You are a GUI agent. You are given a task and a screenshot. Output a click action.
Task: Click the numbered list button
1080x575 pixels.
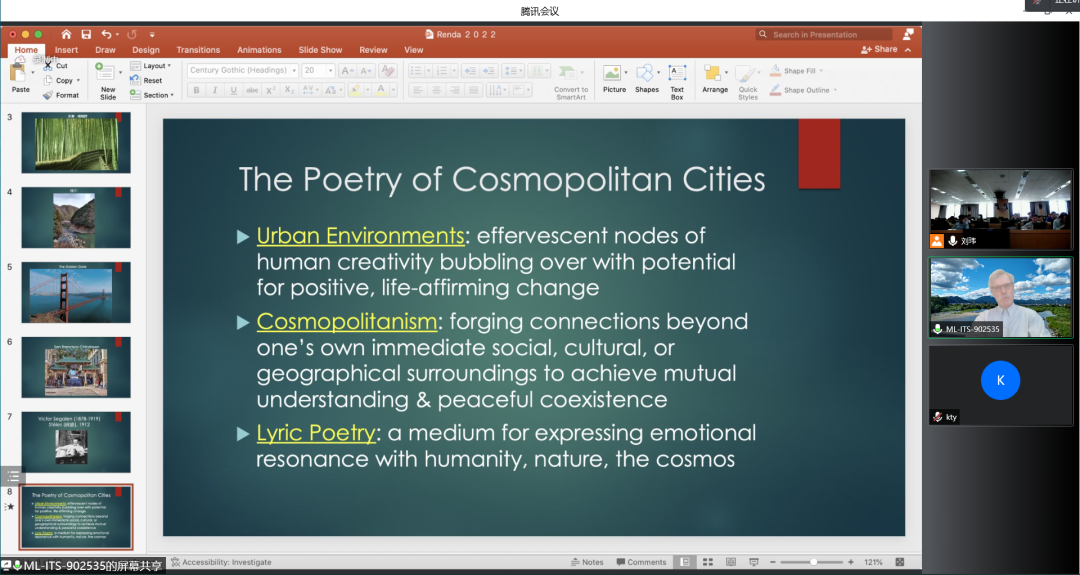[441, 70]
